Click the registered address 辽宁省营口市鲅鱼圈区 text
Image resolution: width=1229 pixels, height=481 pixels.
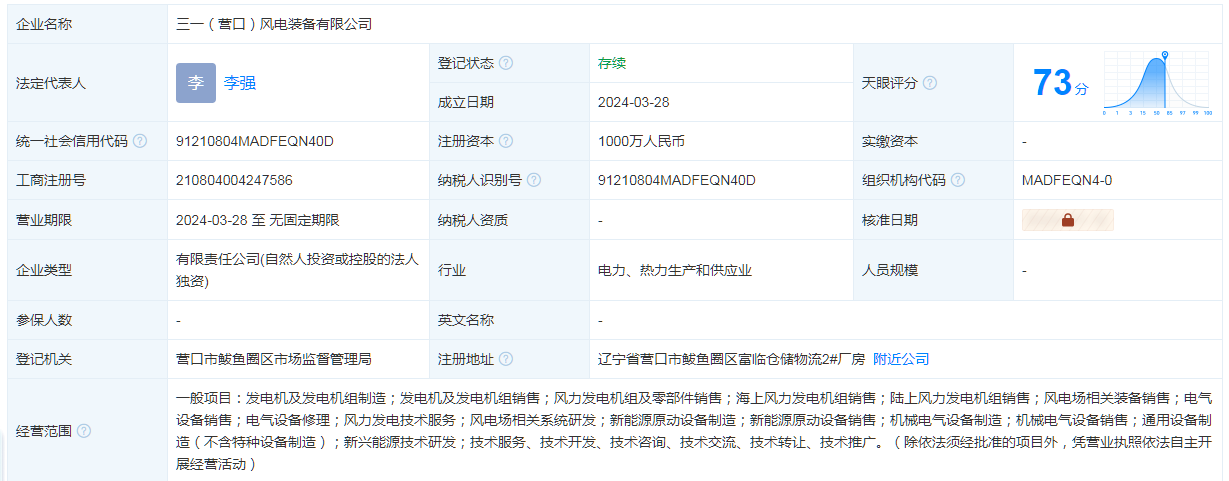(x=730, y=359)
